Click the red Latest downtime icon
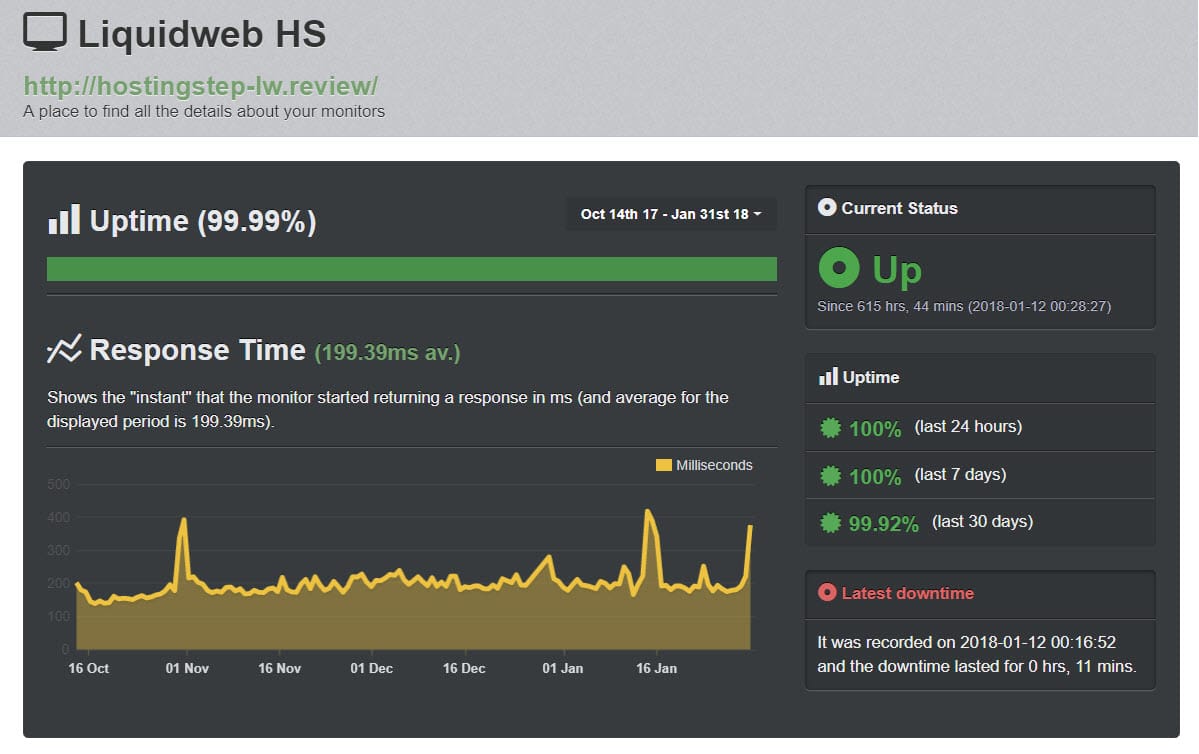 (x=827, y=592)
